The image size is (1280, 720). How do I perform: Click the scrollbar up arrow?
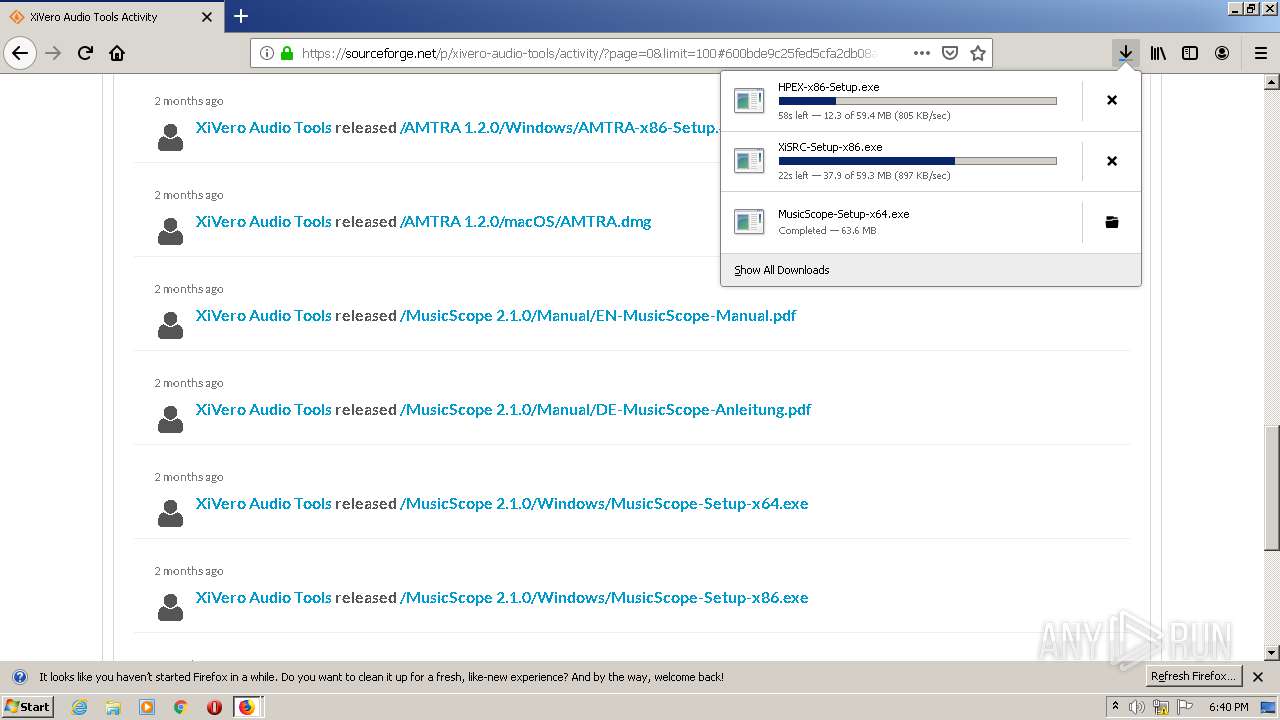[1272, 81]
